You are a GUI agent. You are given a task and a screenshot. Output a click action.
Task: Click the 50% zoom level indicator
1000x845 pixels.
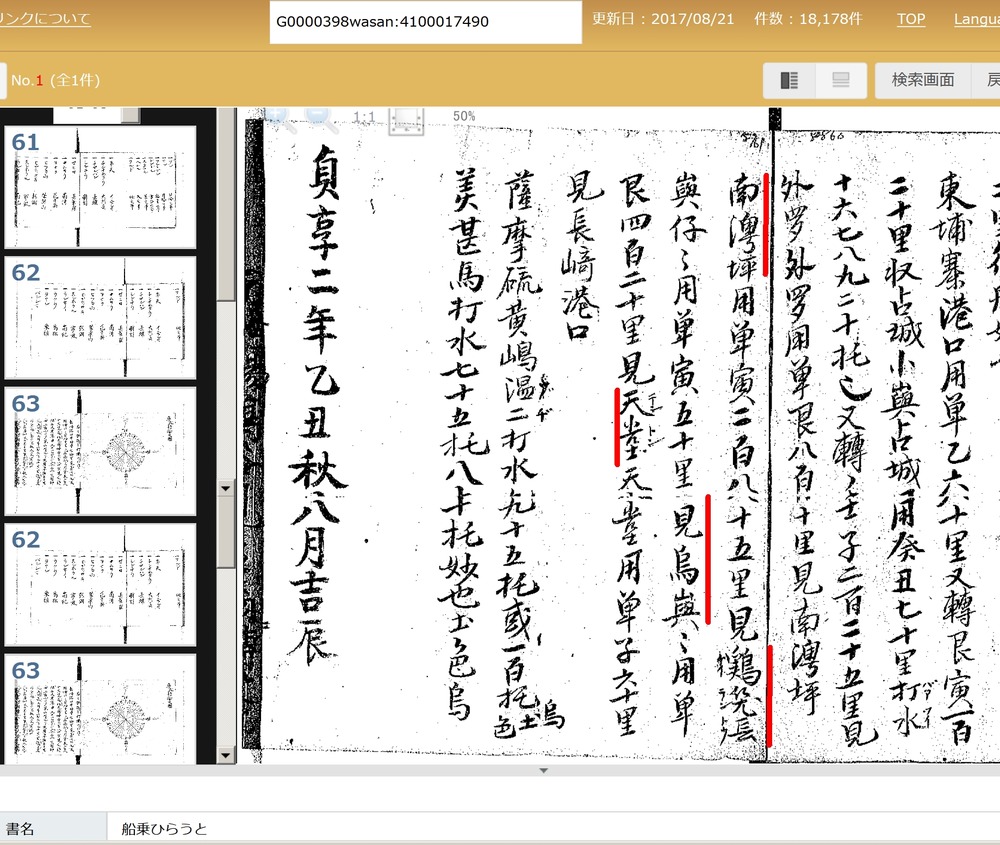[x=464, y=116]
